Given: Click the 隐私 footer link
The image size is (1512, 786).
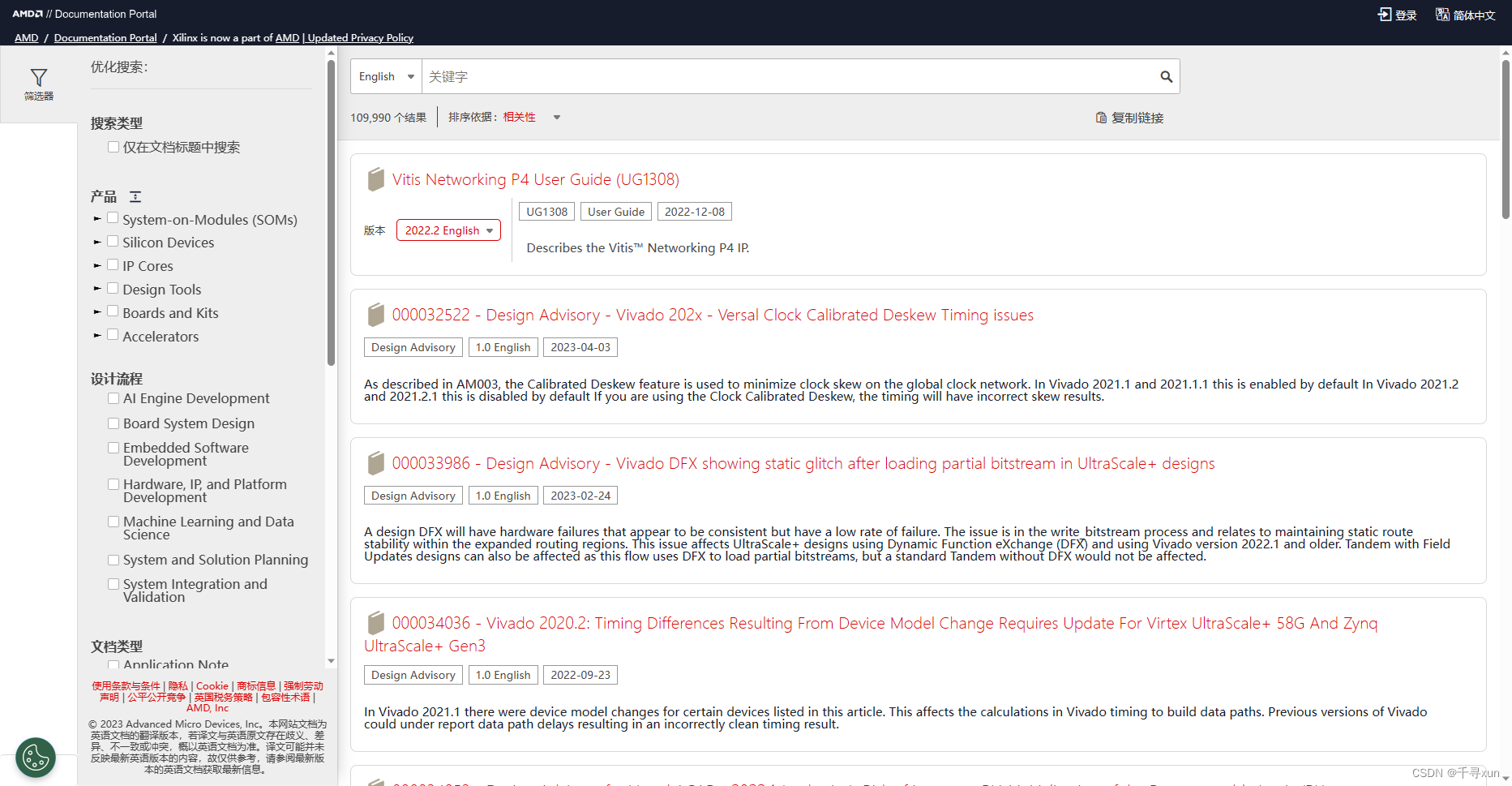Looking at the screenshot, I should click(178, 686).
